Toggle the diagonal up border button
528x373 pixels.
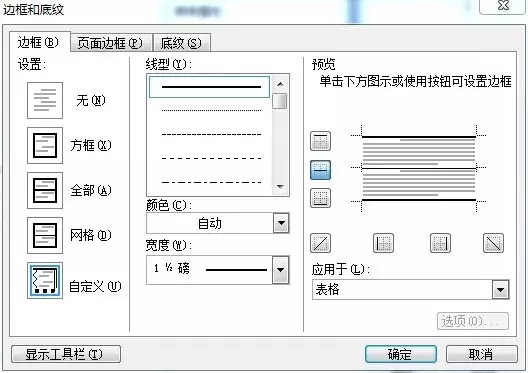click(x=320, y=243)
